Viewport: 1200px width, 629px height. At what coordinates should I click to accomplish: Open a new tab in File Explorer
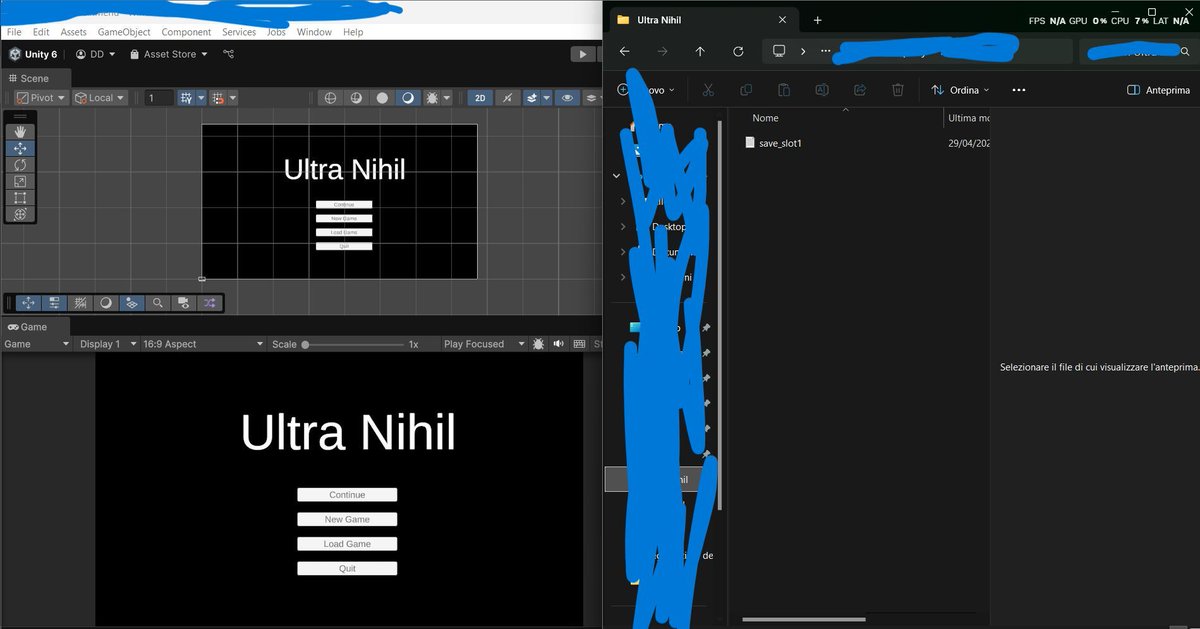(x=817, y=20)
